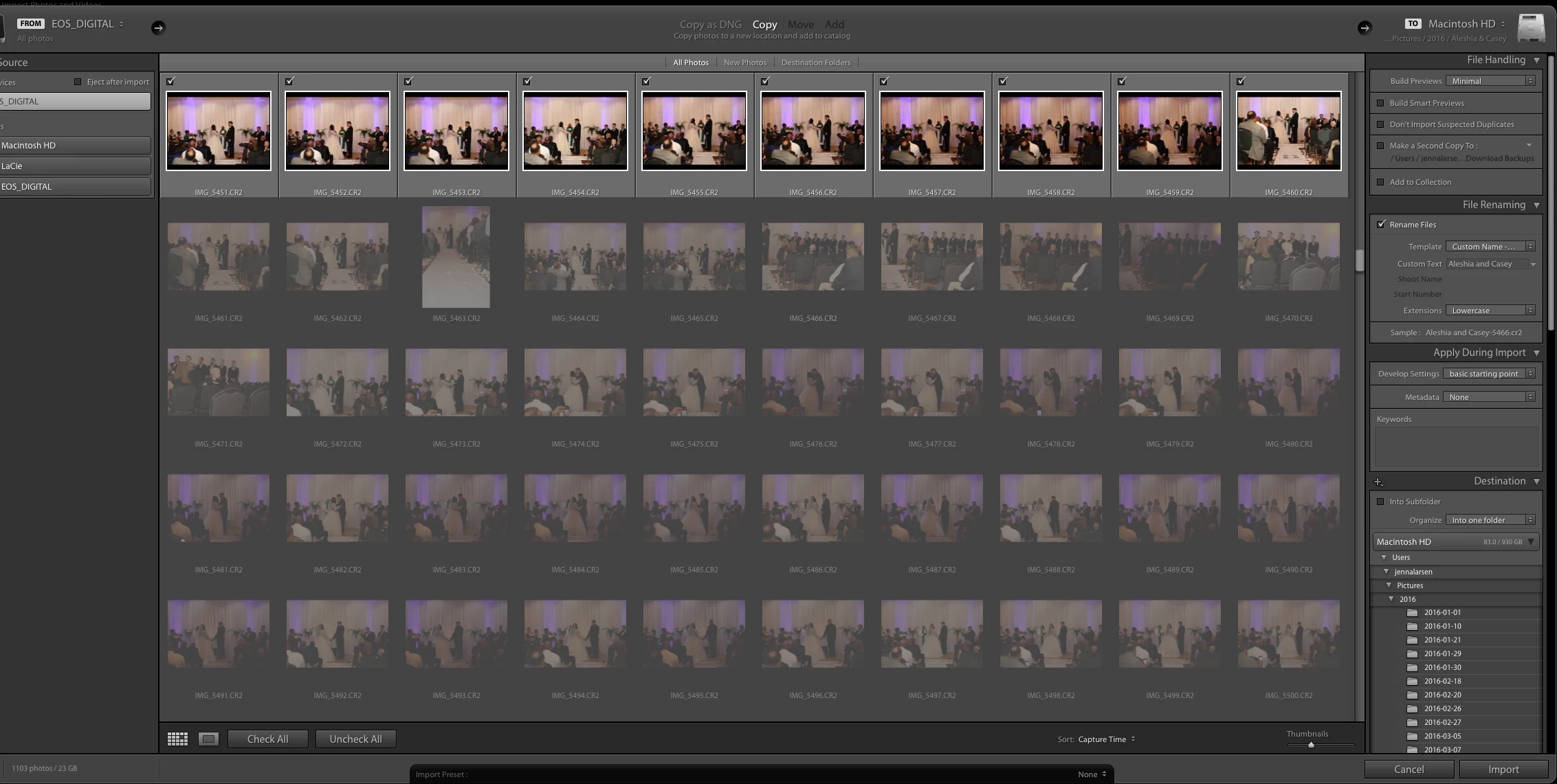The width and height of the screenshot is (1557, 784).
Task: Select the Copy as DNG option
Action: tap(710, 25)
